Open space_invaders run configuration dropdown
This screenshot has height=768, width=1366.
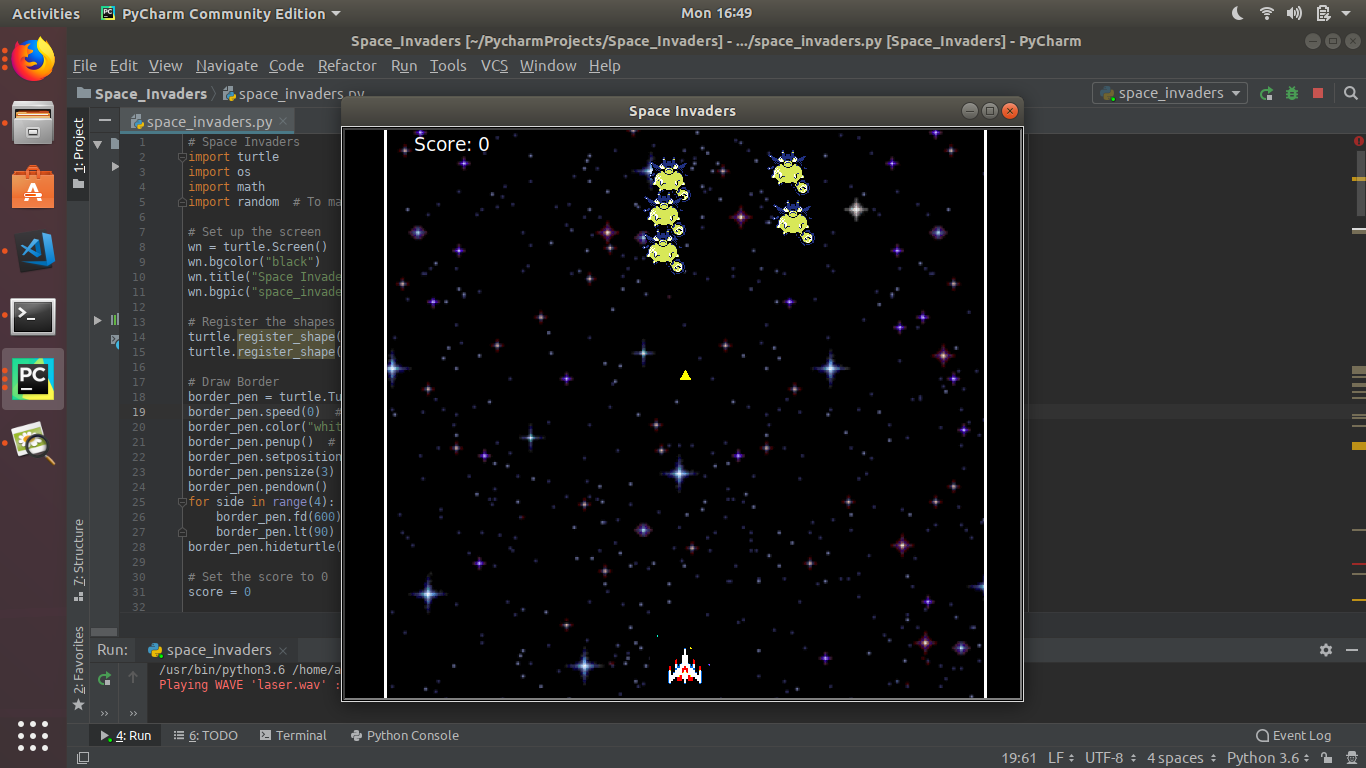click(x=1170, y=93)
